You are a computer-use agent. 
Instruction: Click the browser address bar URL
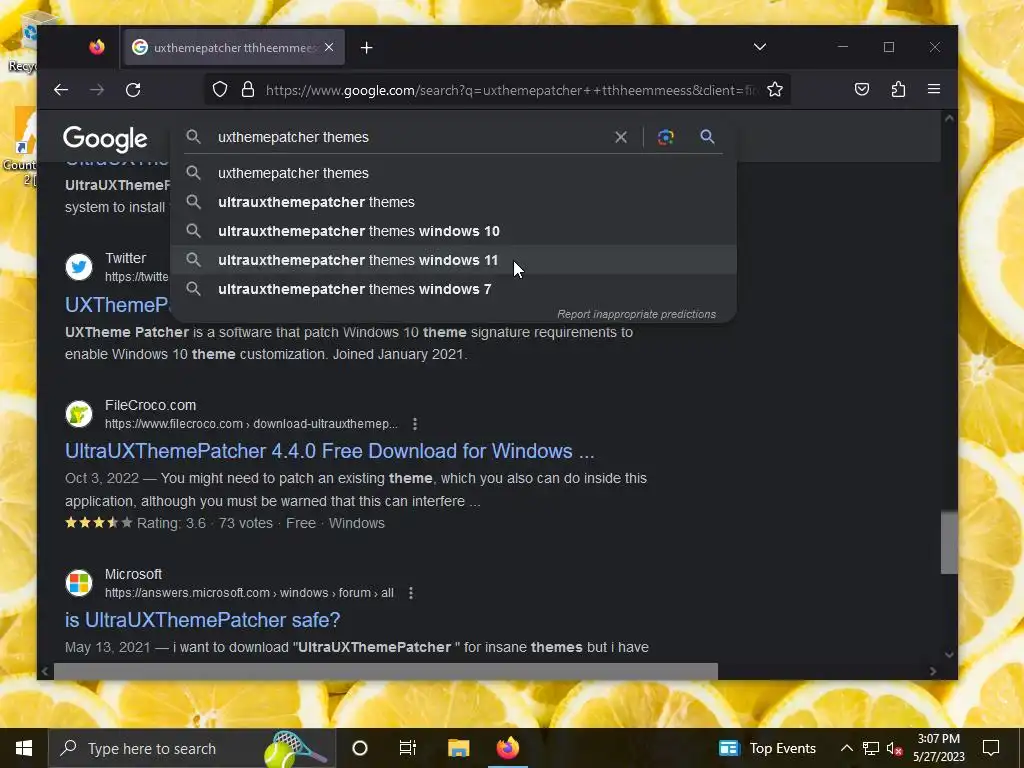coord(511,90)
